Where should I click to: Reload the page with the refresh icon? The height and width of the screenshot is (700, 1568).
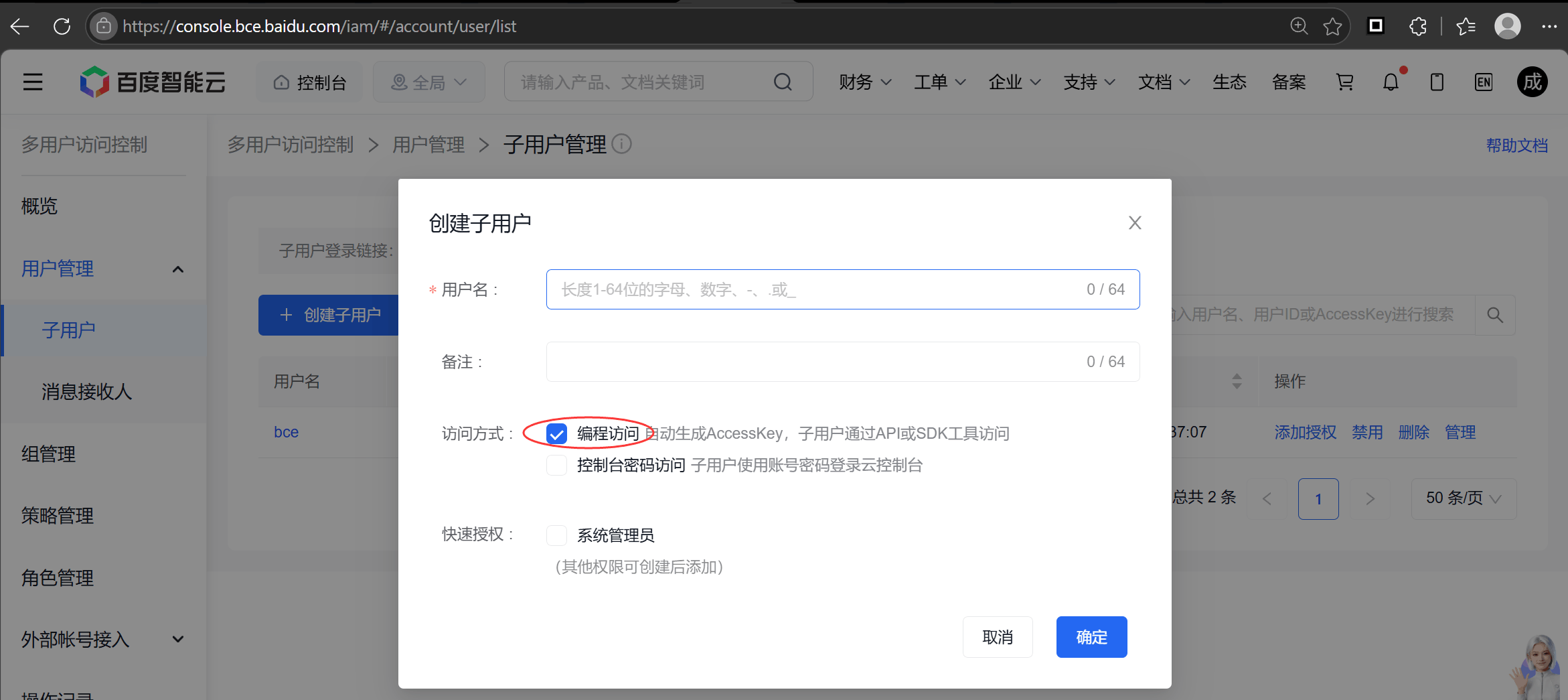point(62,26)
